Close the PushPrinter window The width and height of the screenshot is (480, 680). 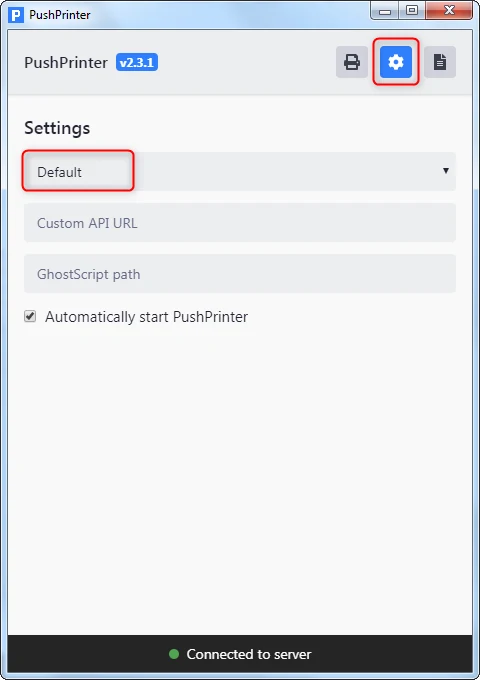click(449, 10)
